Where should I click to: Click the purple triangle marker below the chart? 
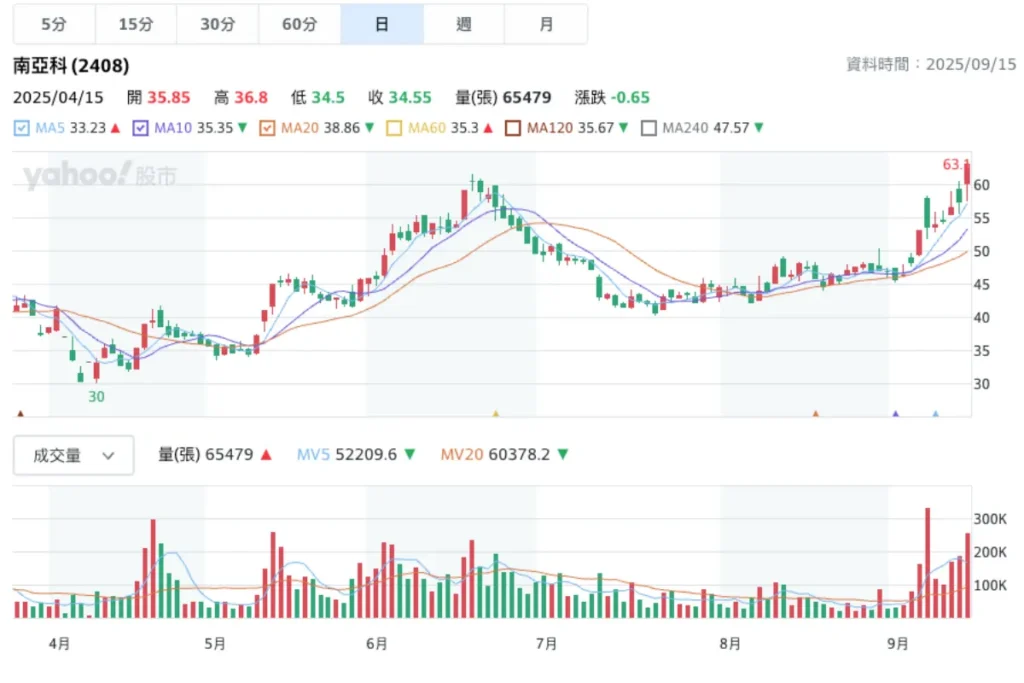[x=895, y=413]
